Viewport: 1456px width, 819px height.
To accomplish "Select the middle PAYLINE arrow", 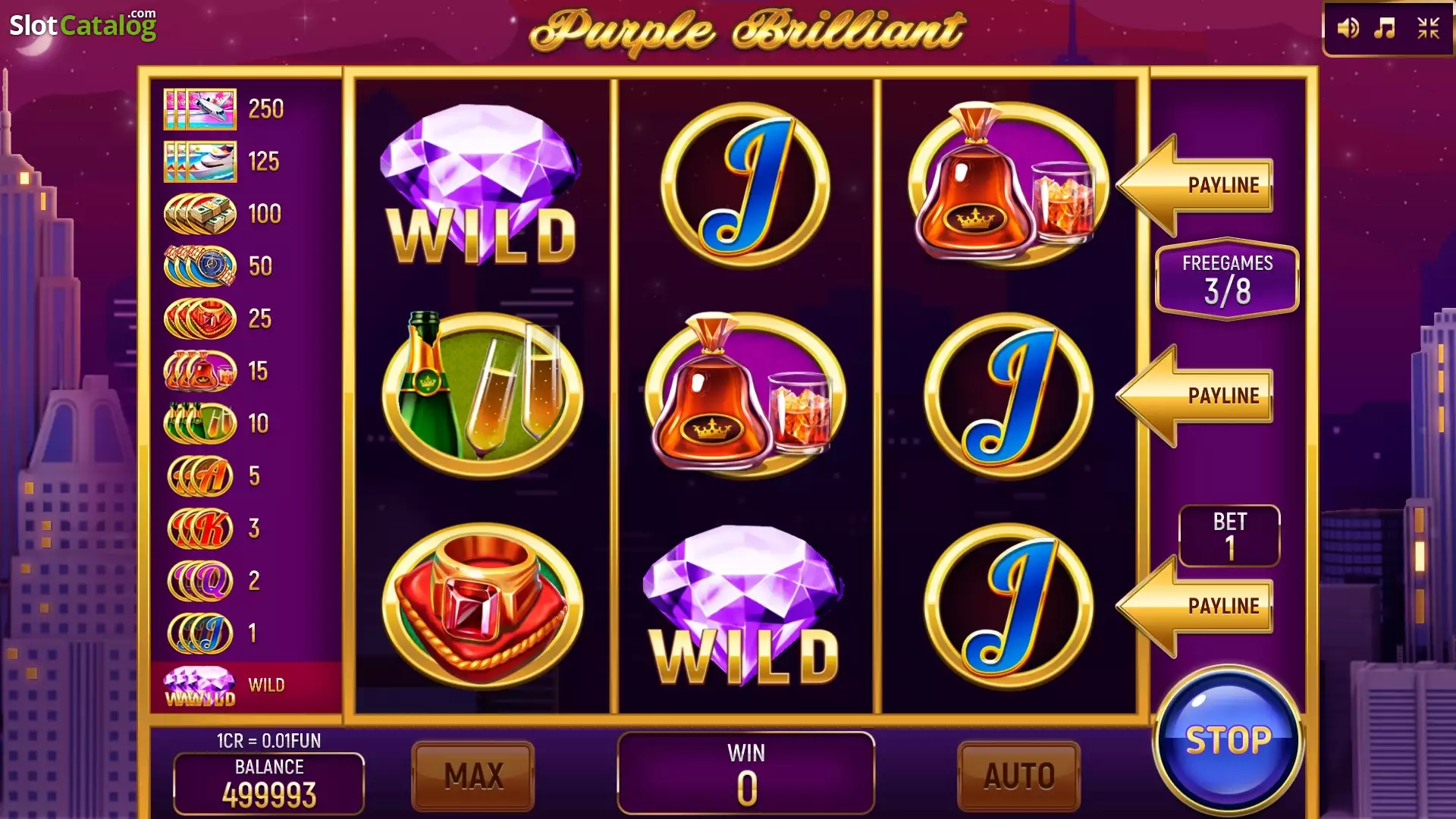I will pos(1194,395).
